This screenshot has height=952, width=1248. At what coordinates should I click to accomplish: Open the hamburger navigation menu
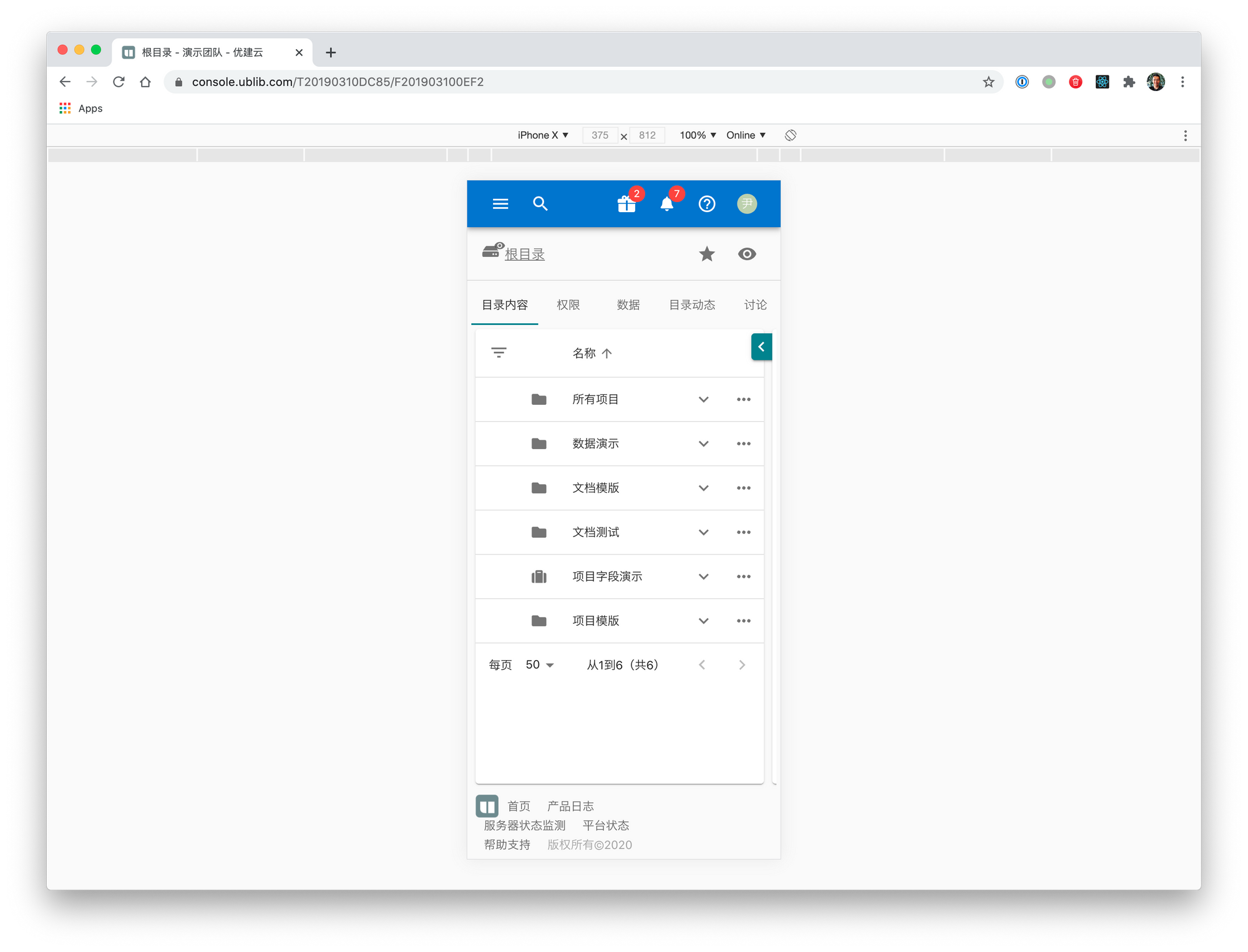[x=500, y=204]
